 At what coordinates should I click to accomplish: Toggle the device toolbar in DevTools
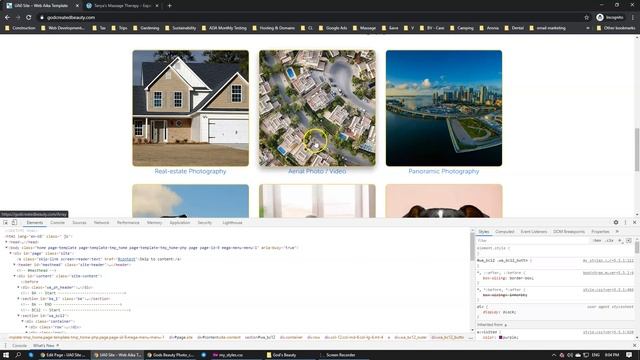pyautogui.click(x=14, y=222)
